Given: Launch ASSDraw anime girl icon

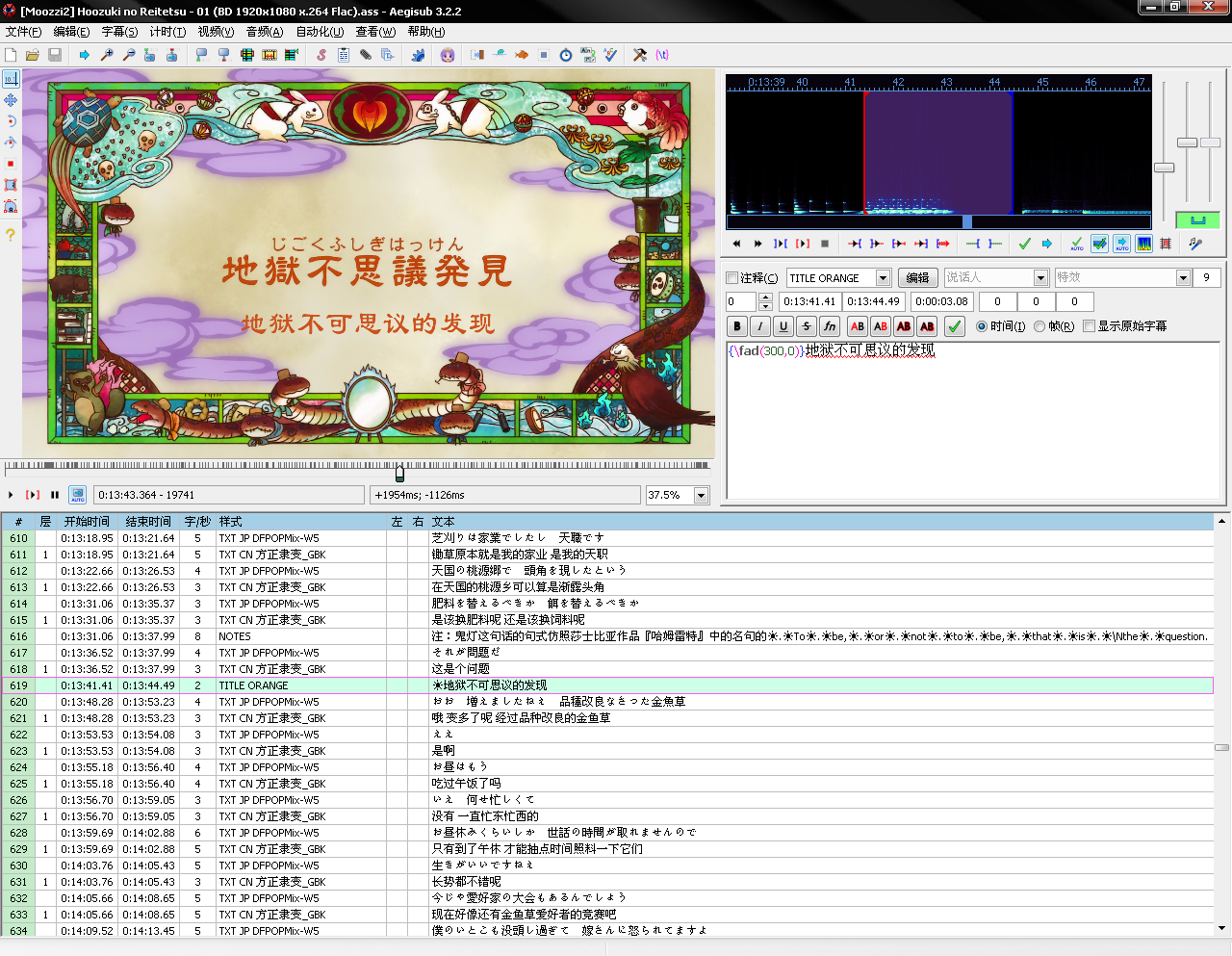Looking at the screenshot, I should click(x=448, y=55).
